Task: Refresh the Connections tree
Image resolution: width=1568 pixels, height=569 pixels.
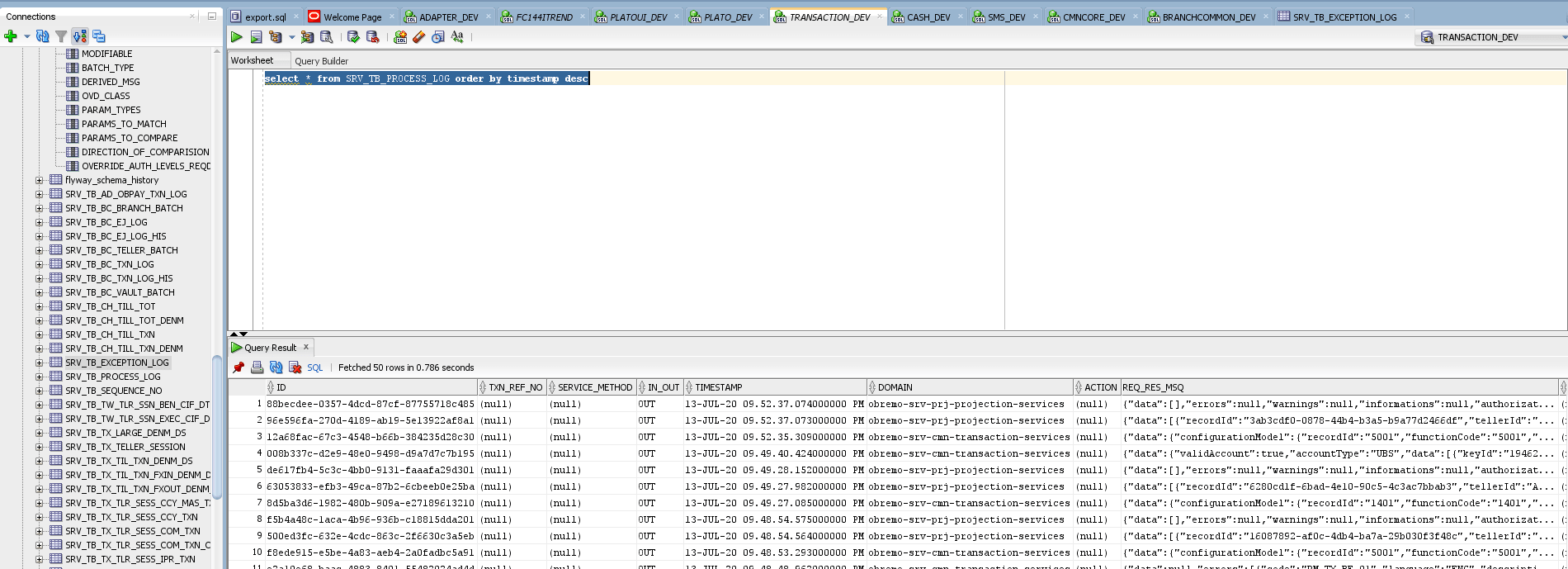Action: click(43, 36)
